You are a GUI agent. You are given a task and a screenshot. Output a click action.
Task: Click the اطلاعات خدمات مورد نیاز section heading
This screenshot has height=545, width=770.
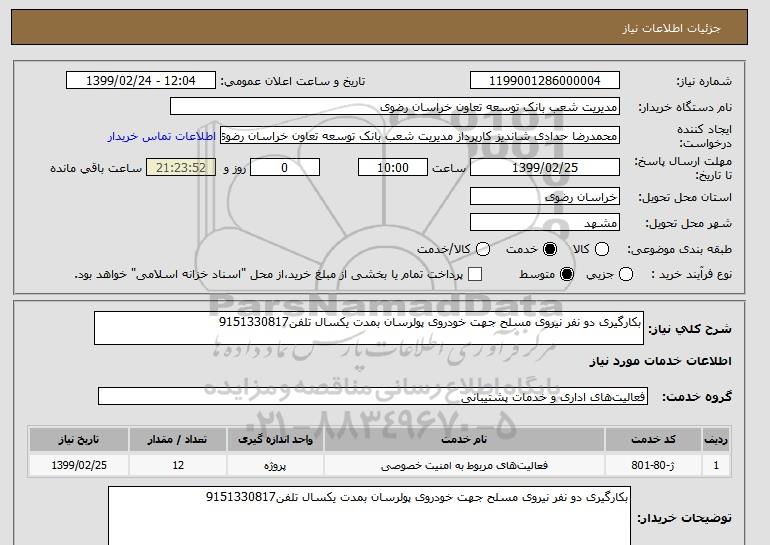click(x=660, y=361)
